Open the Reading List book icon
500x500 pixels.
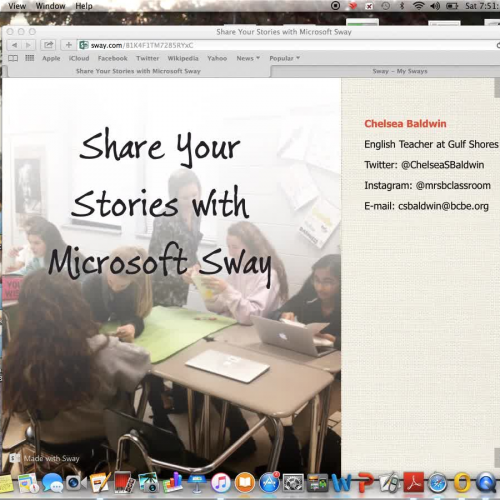(13, 58)
